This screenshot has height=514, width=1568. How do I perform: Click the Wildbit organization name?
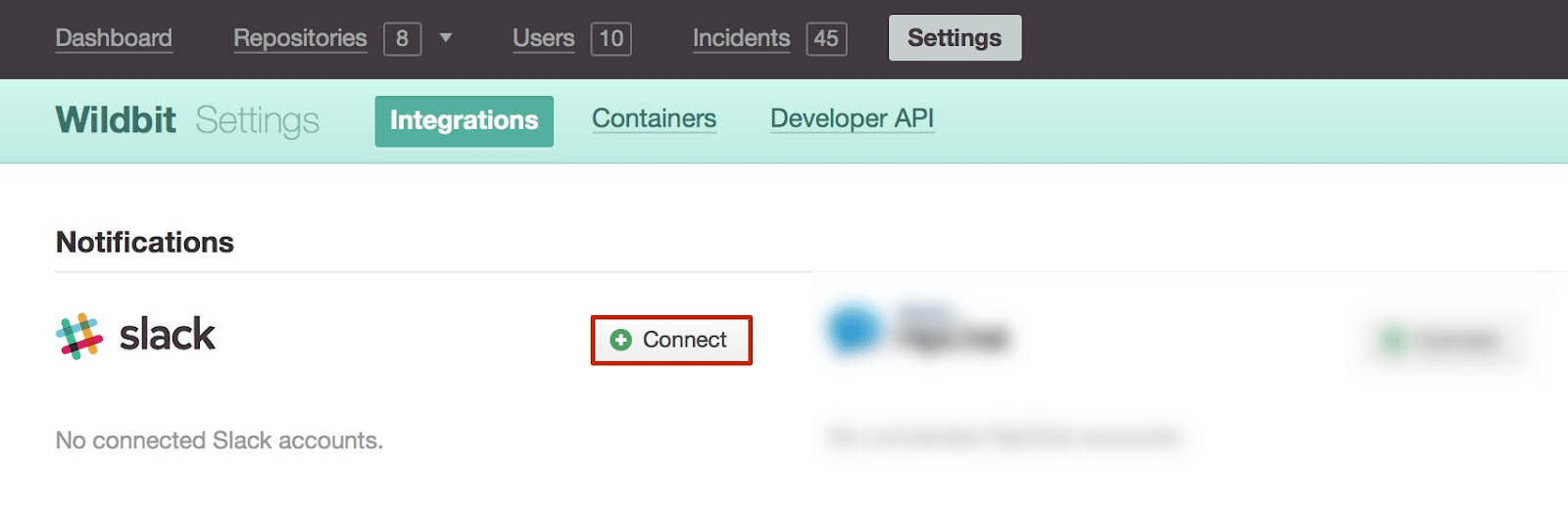[116, 120]
